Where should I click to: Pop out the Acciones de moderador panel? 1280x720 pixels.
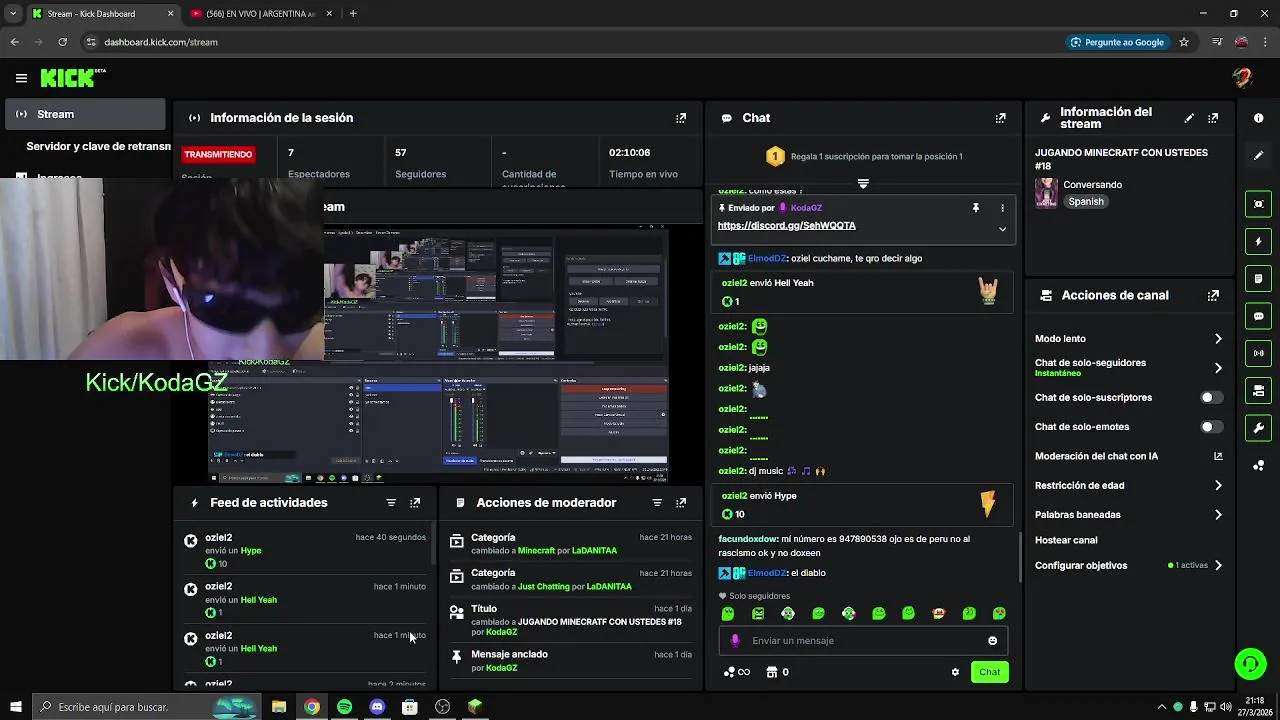coord(681,503)
